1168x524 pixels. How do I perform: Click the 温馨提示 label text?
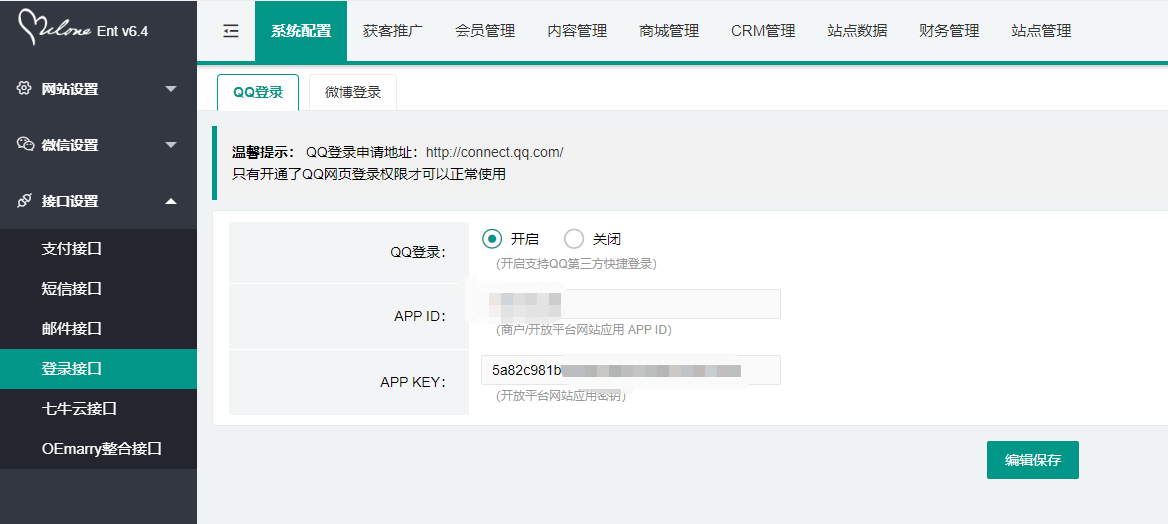tap(264, 152)
